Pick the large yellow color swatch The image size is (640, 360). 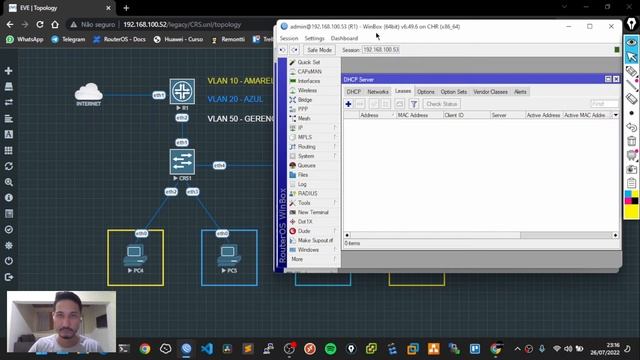pyautogui.click(x=631, y=211)
